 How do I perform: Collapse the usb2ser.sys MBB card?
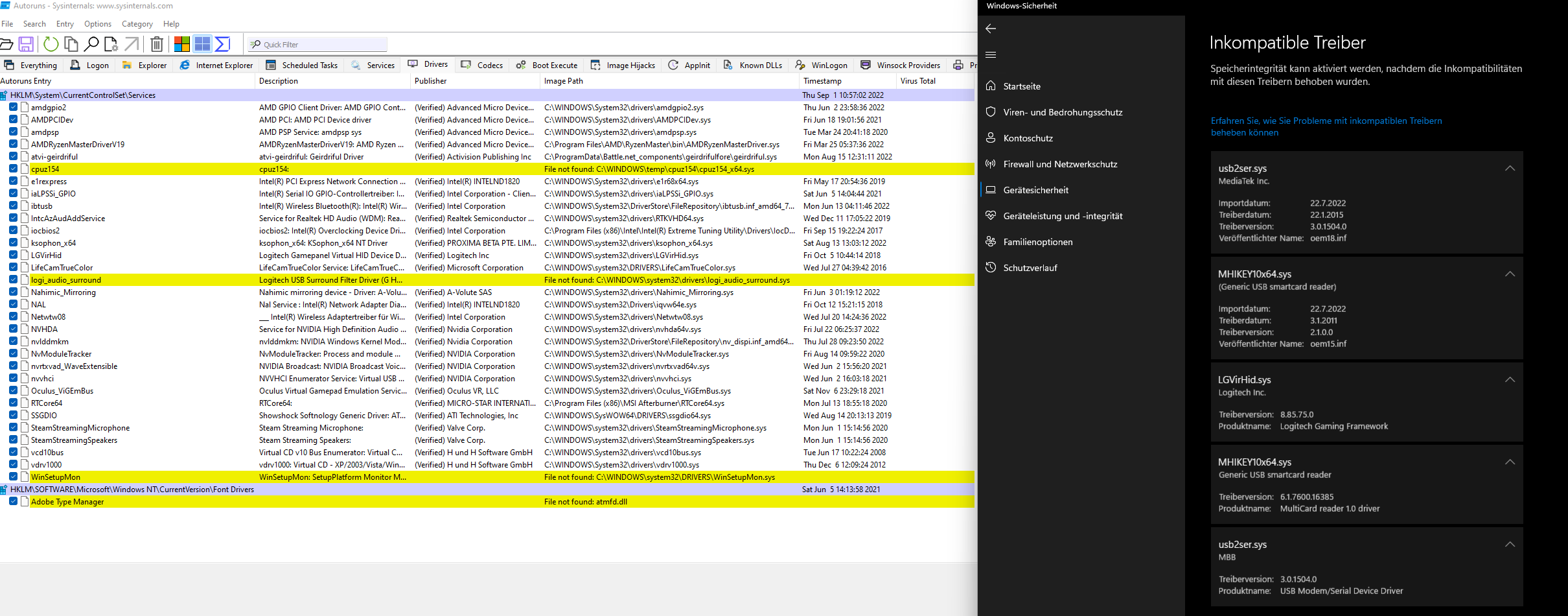pyautogui.click(x=1510, y=545)
